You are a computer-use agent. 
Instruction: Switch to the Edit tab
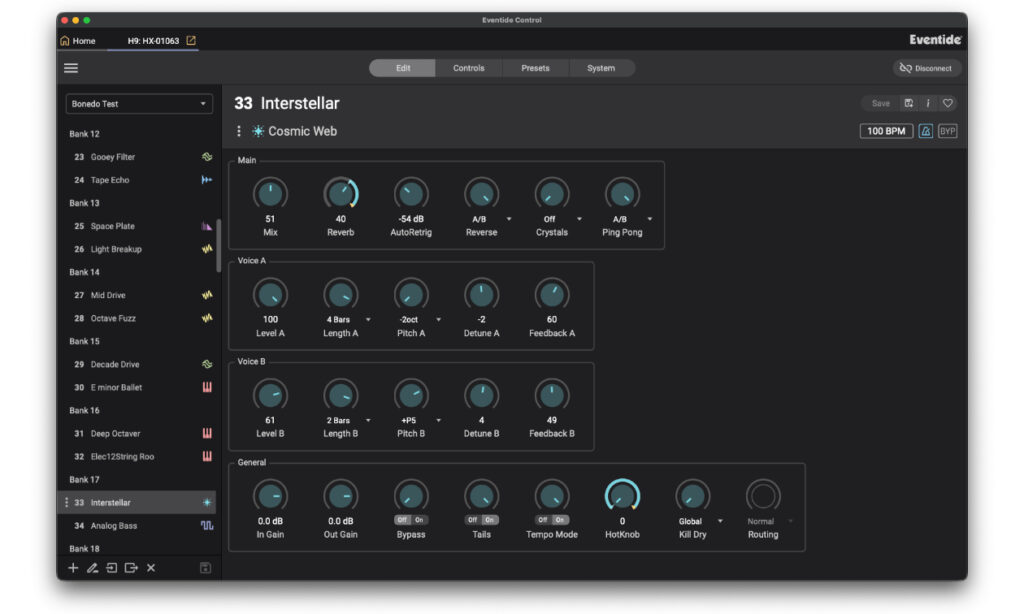coord(403,68)
